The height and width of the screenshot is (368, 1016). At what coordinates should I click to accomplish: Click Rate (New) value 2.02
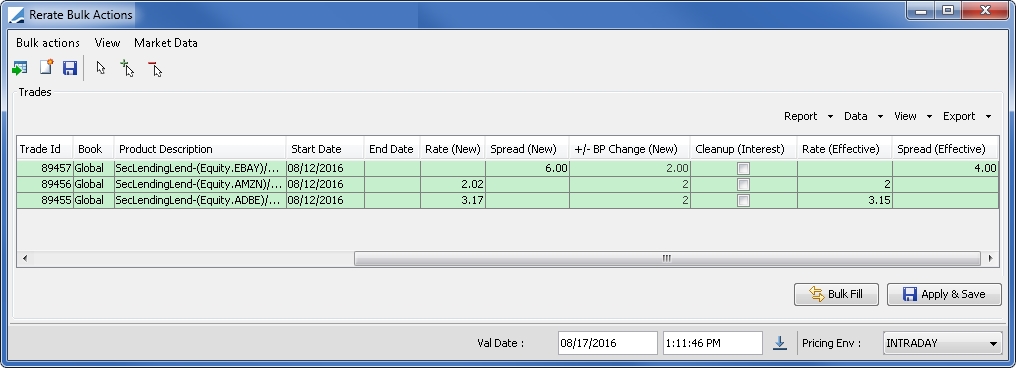[x=453, y=185]
